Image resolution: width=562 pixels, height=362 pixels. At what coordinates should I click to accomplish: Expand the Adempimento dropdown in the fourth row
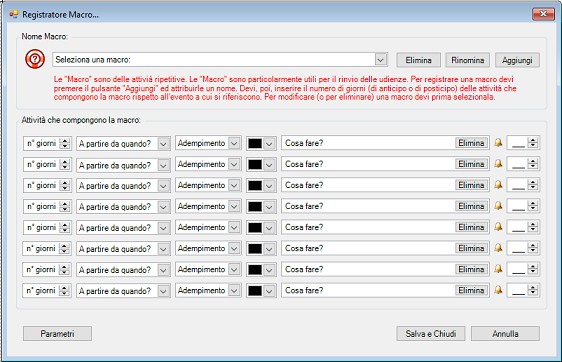click(234, 206)
